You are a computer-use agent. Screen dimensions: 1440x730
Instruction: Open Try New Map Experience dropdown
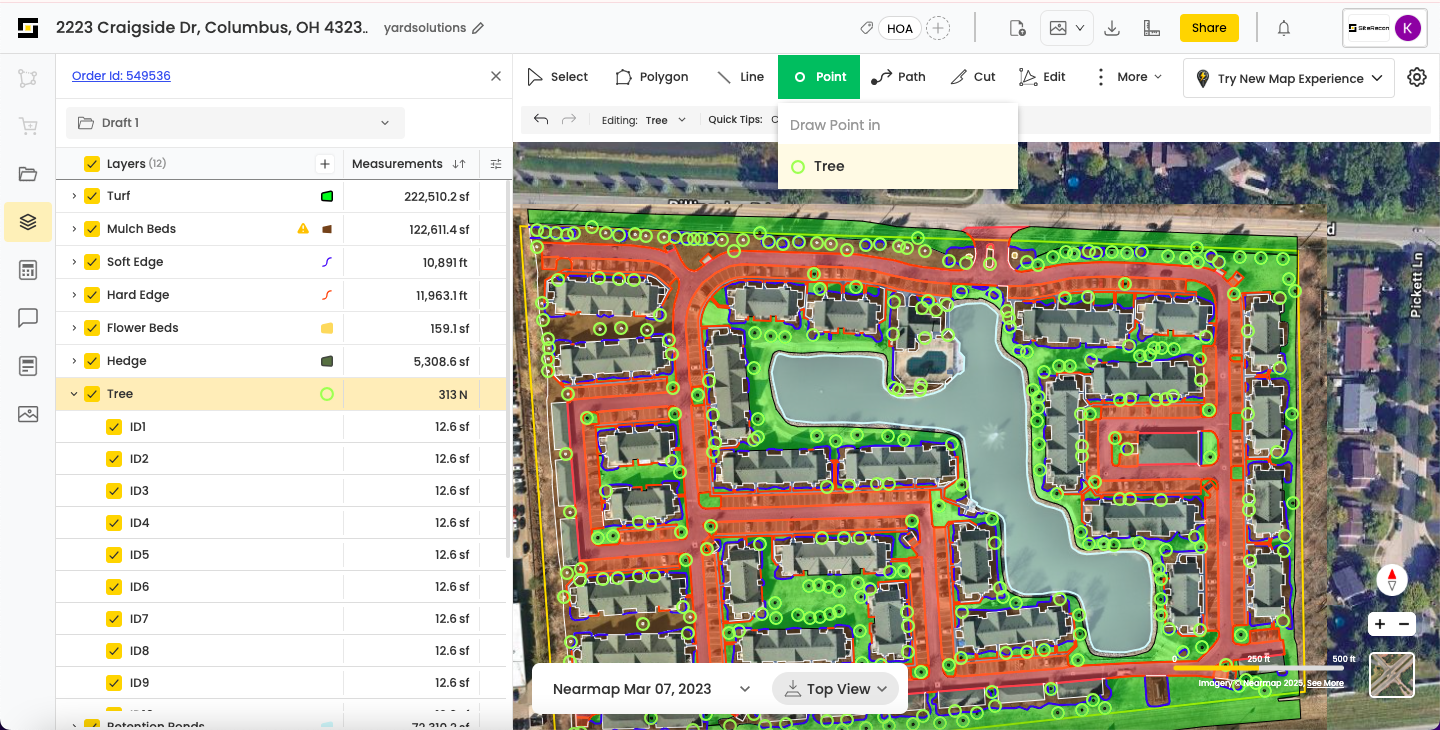(1289, 78)
